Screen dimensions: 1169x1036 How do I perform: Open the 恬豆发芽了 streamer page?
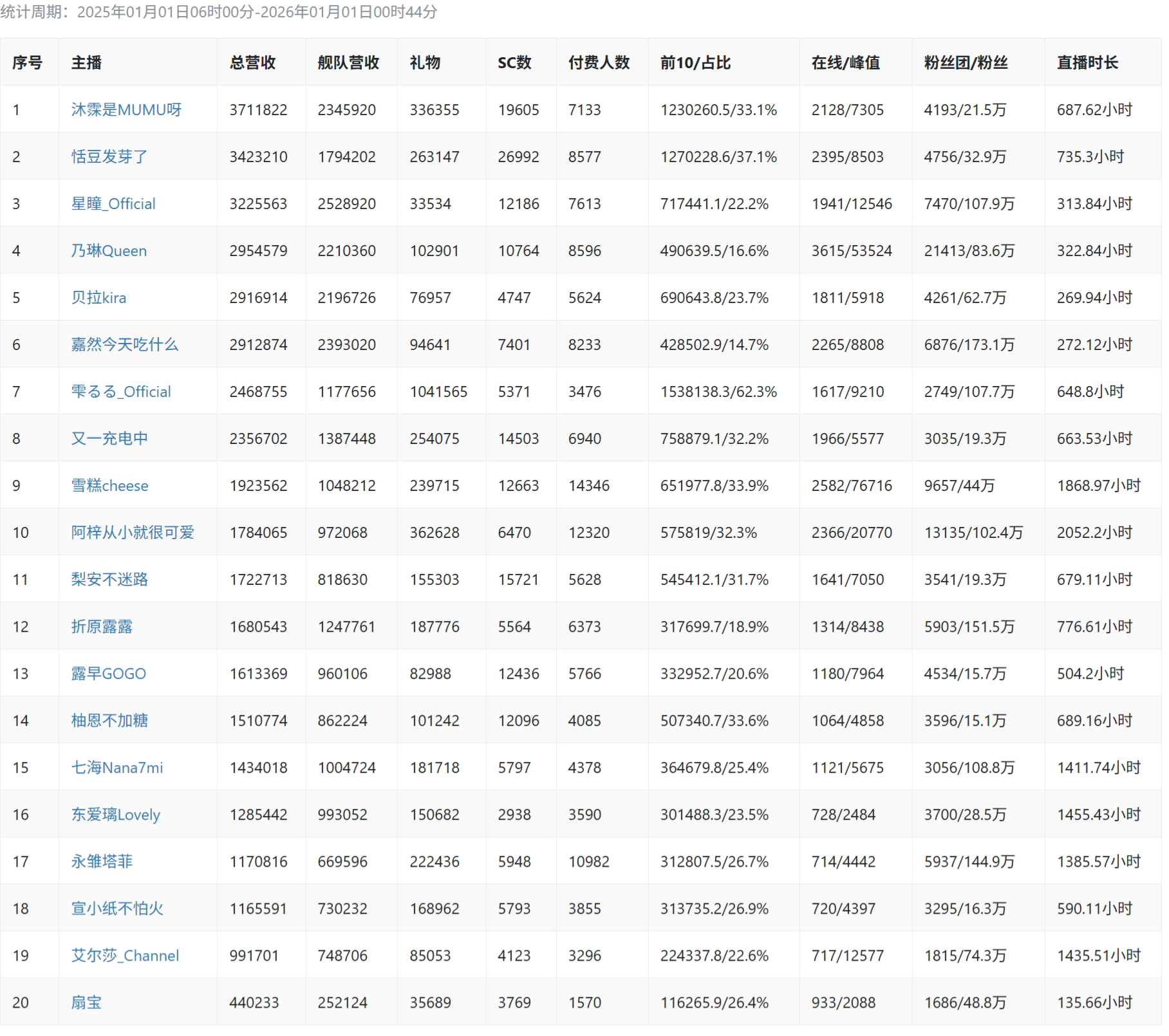coord(109,157)
